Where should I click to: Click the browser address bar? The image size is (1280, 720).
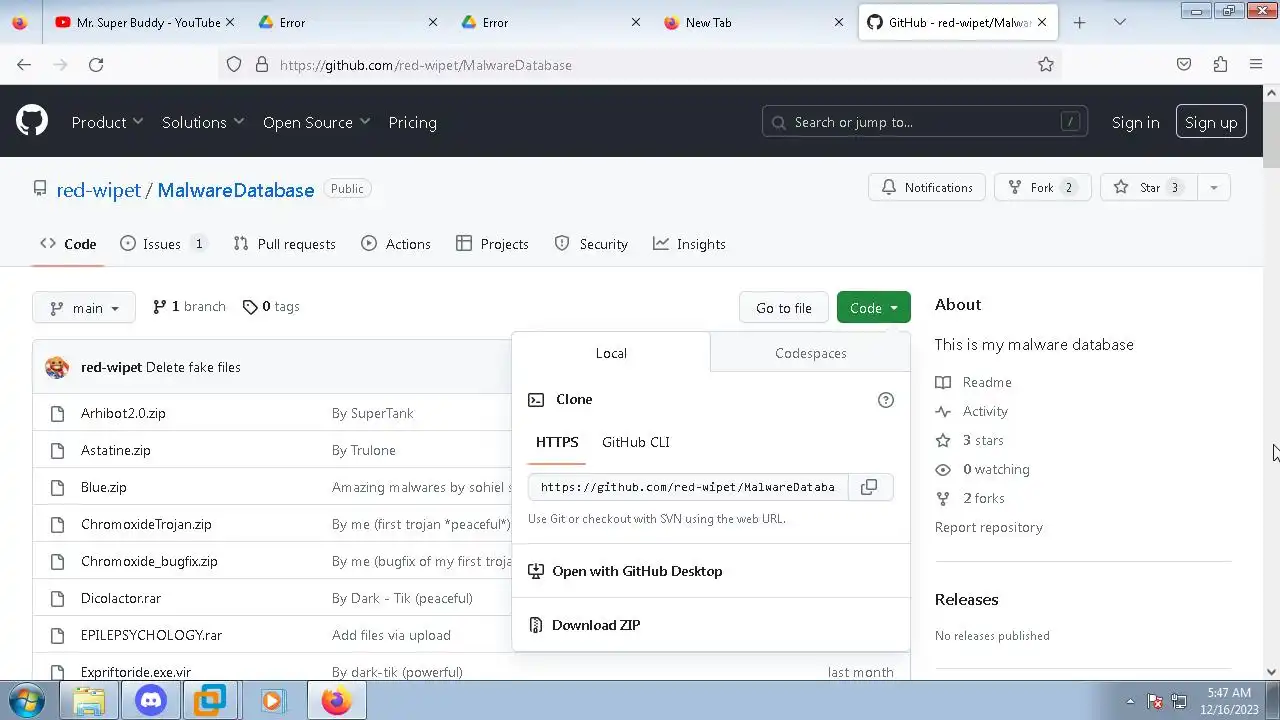click(640, 65)
